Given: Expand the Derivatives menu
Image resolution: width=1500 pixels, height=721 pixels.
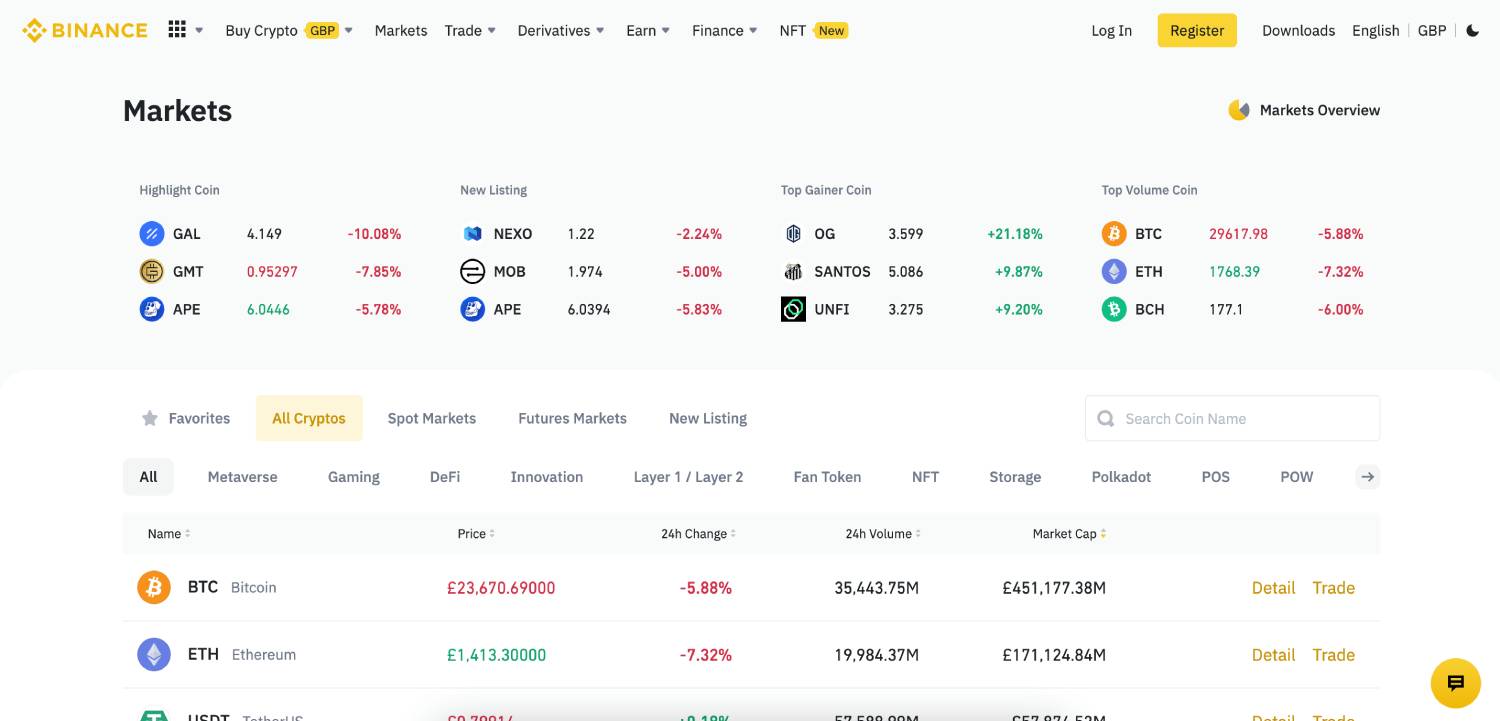Looking at the screenshot, I should tap(561, 30).
